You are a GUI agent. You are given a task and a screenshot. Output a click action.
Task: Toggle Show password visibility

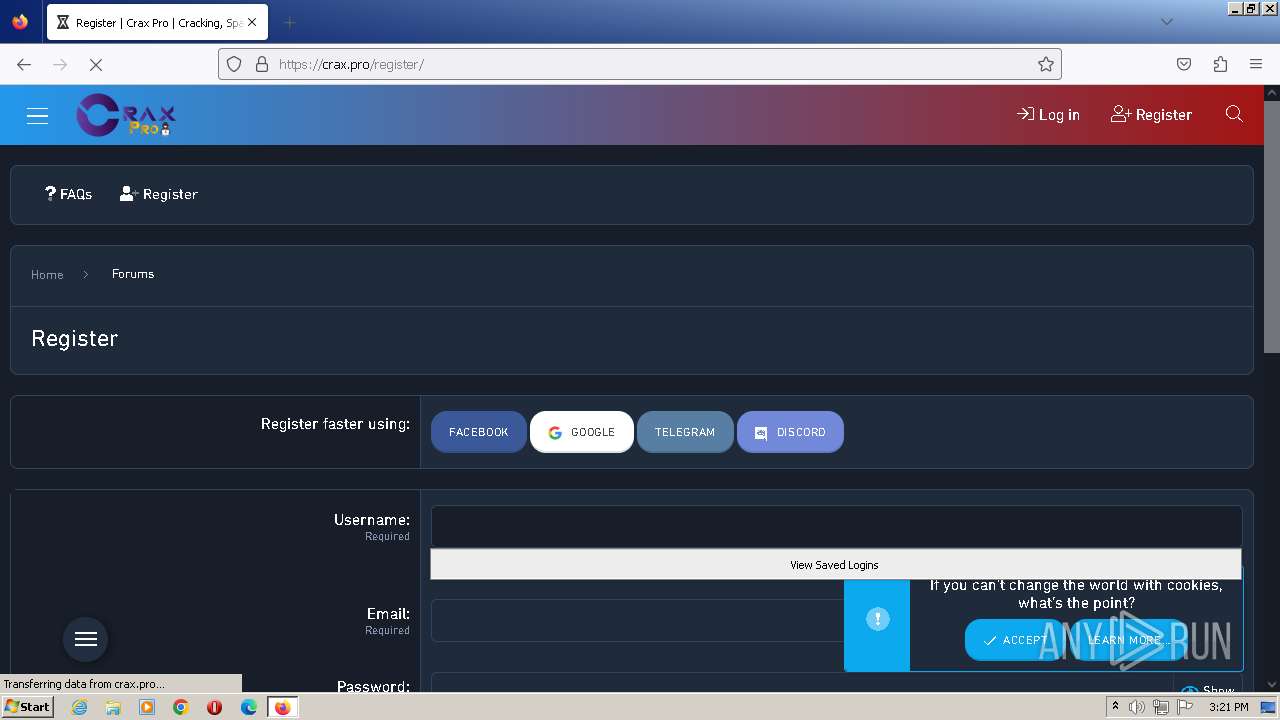(1208, 690)
